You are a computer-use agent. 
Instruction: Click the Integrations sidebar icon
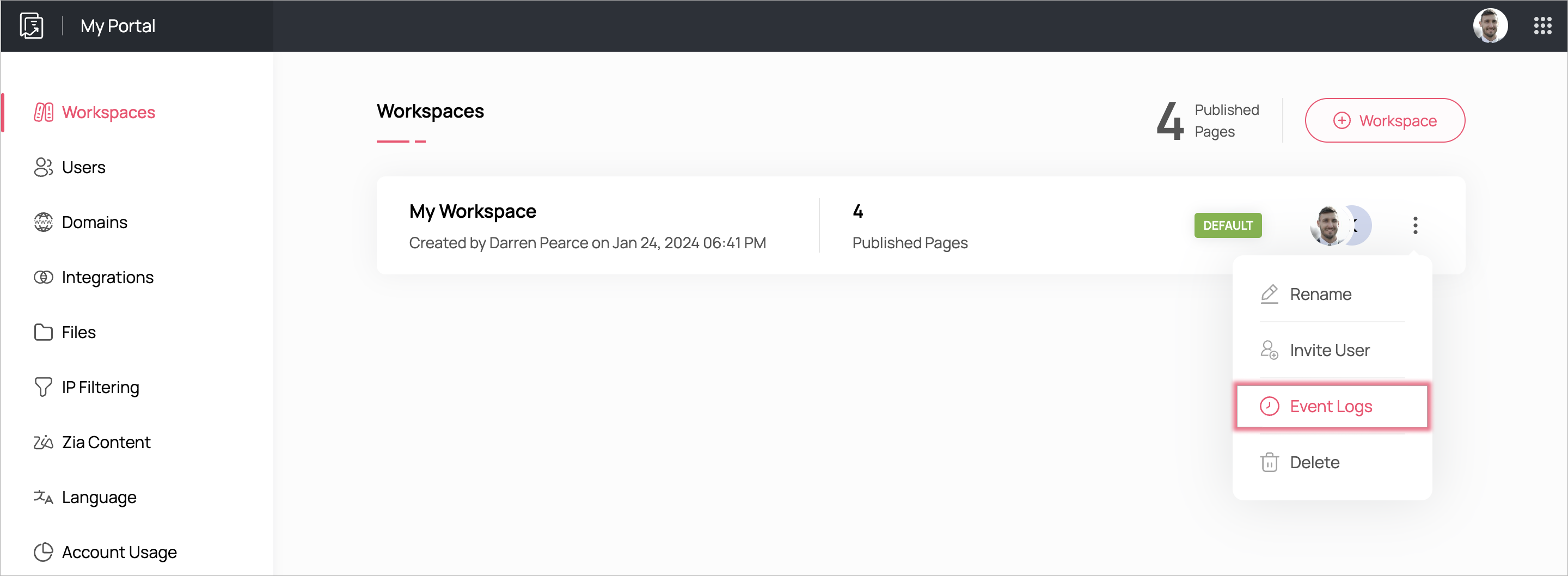tap(43, 277)
